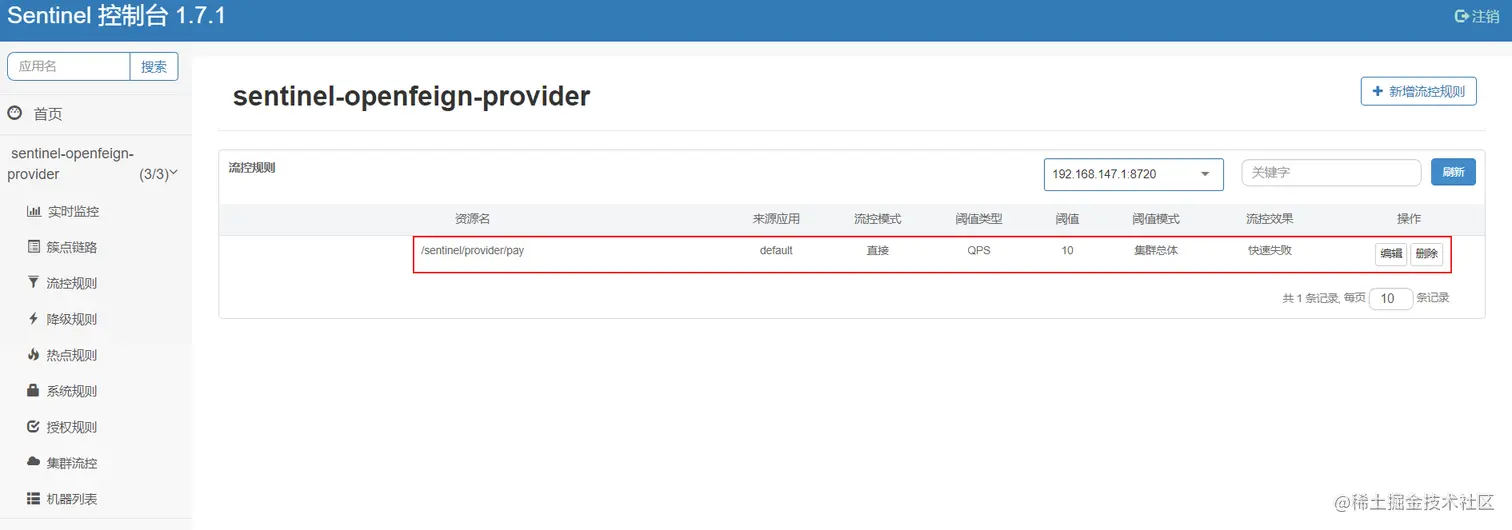Image resolution: width=1512 pixels, height=530 pixels.
Task: Focus the 关键字 keyword input
Action: click(1331, 172)
